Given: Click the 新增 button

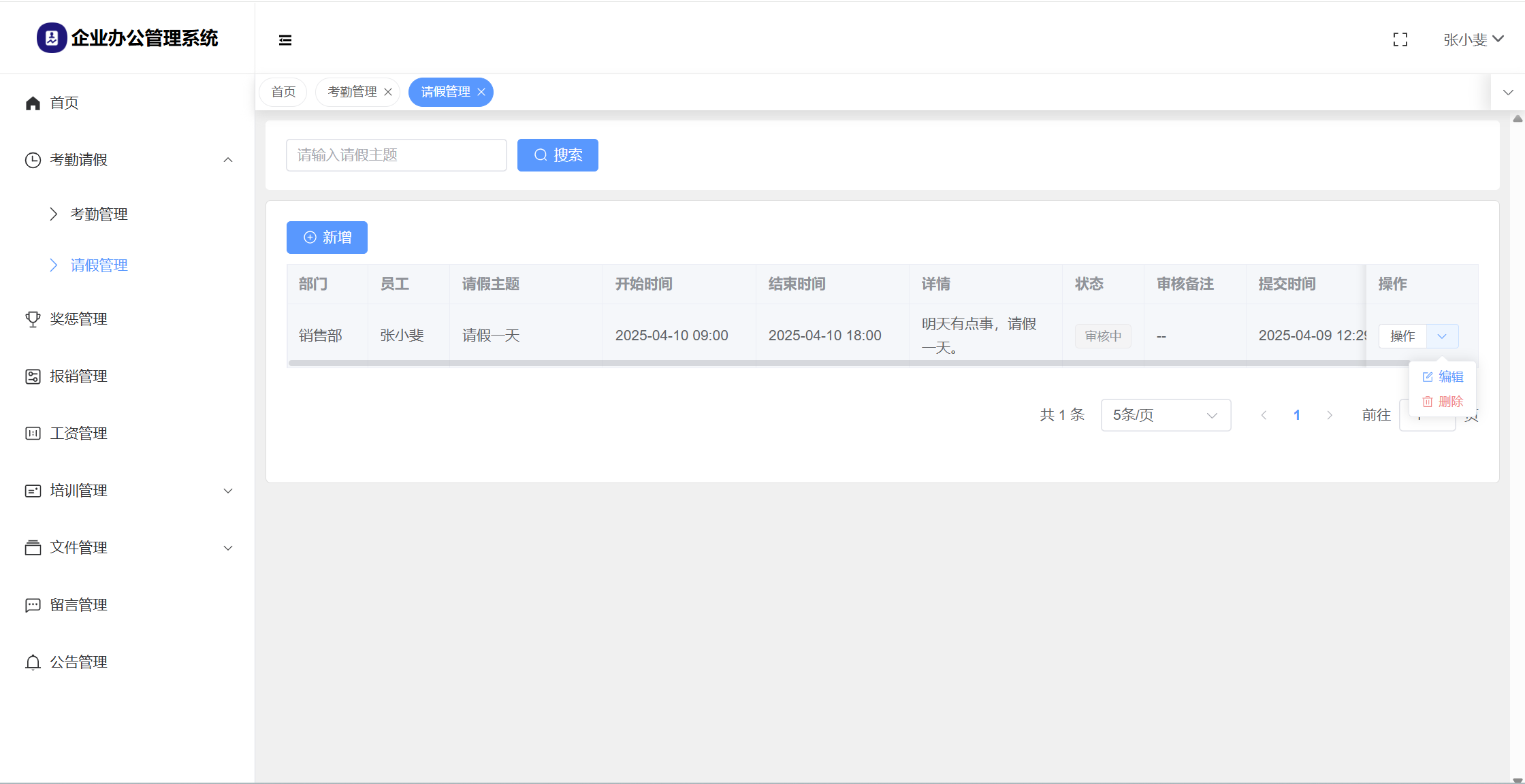Looking at the screenshot, I should 327,238.
